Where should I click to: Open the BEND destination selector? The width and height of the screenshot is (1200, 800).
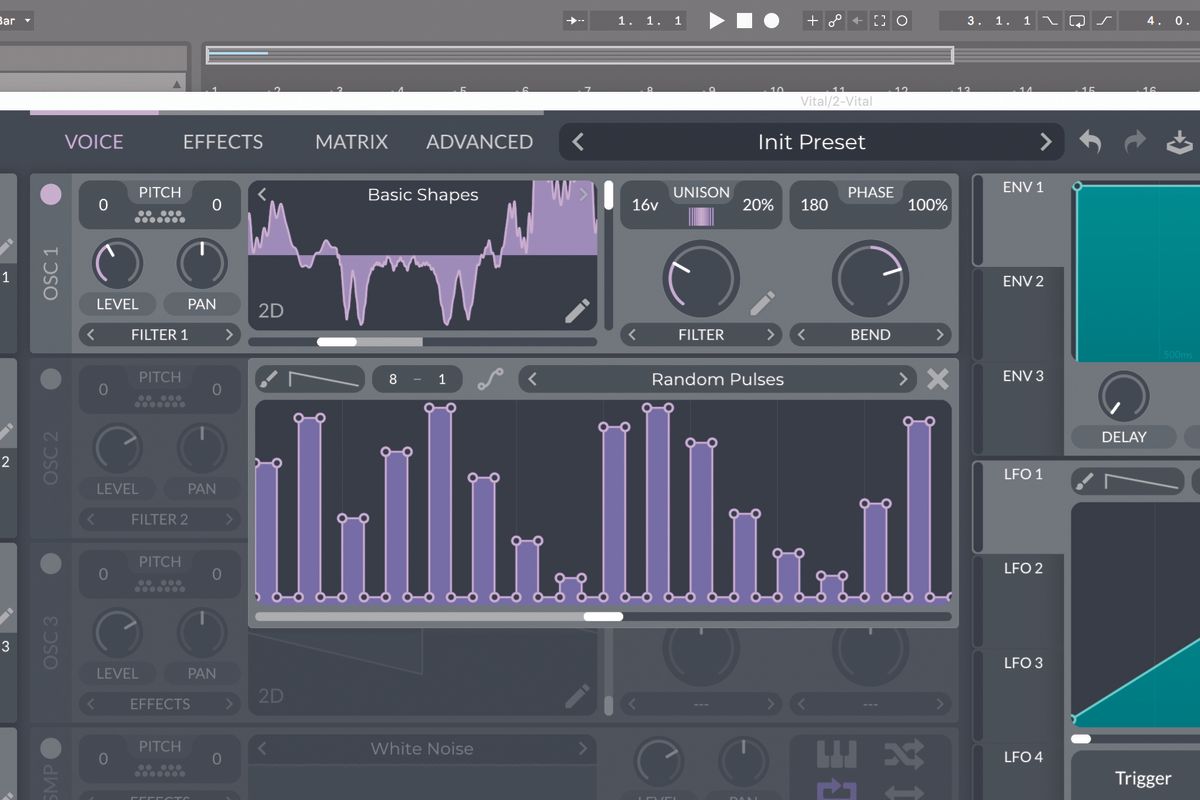870,334
